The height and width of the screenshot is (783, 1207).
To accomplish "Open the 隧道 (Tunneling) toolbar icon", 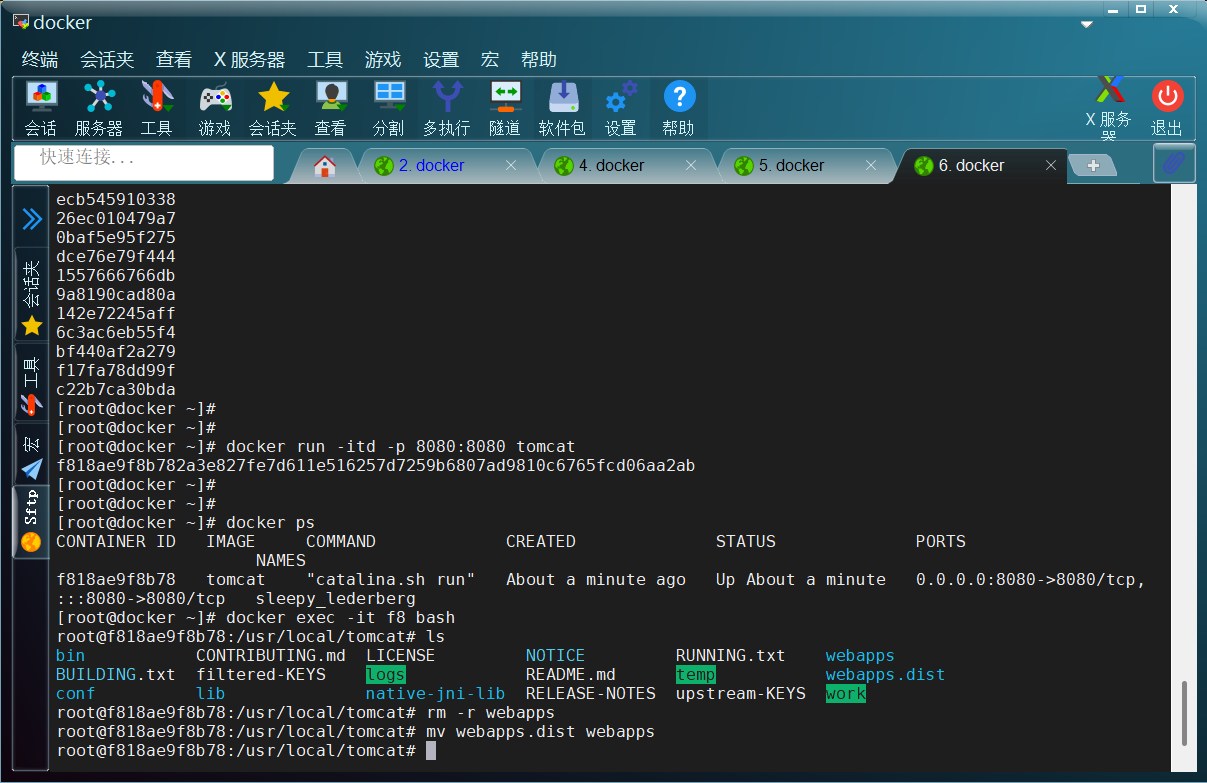I will [504, 109].
